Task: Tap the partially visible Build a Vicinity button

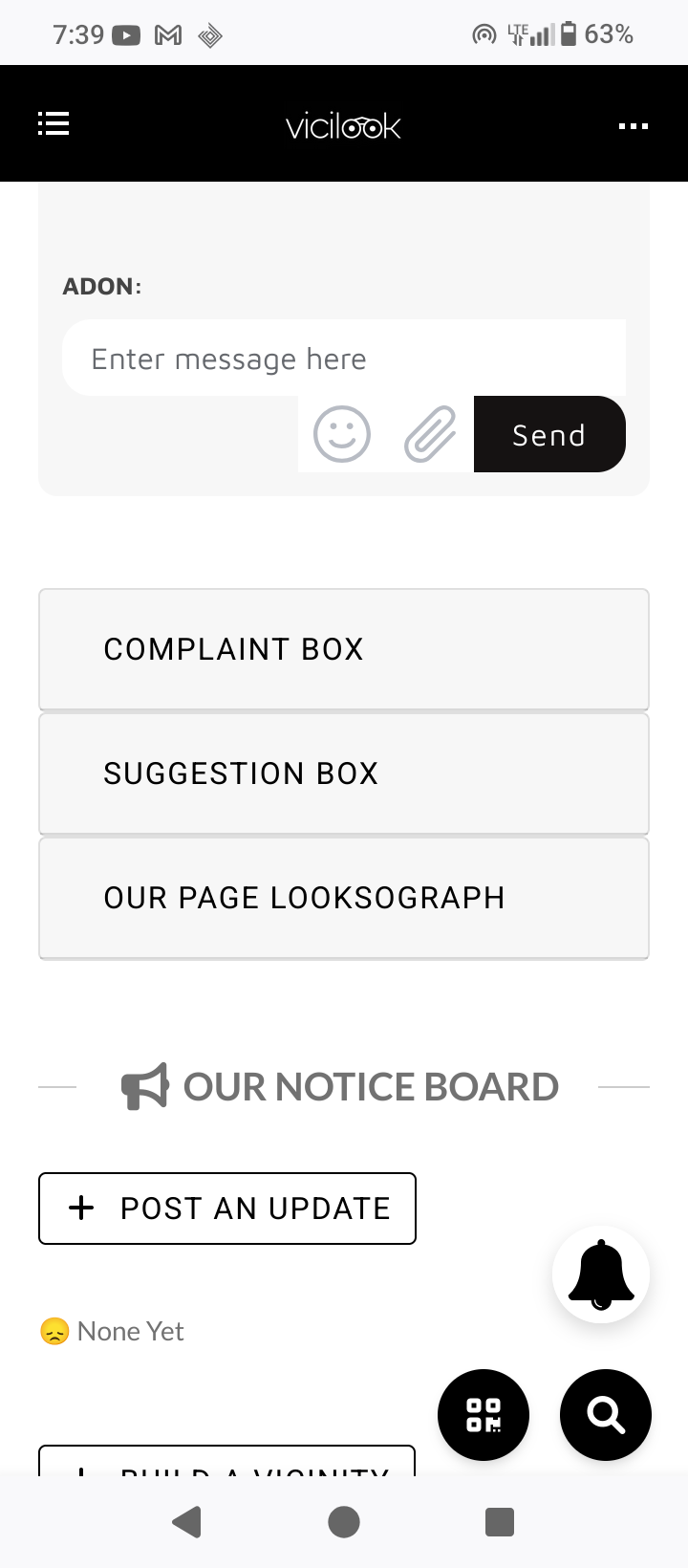Action: pyautogui.click(x=227, y=1463)
